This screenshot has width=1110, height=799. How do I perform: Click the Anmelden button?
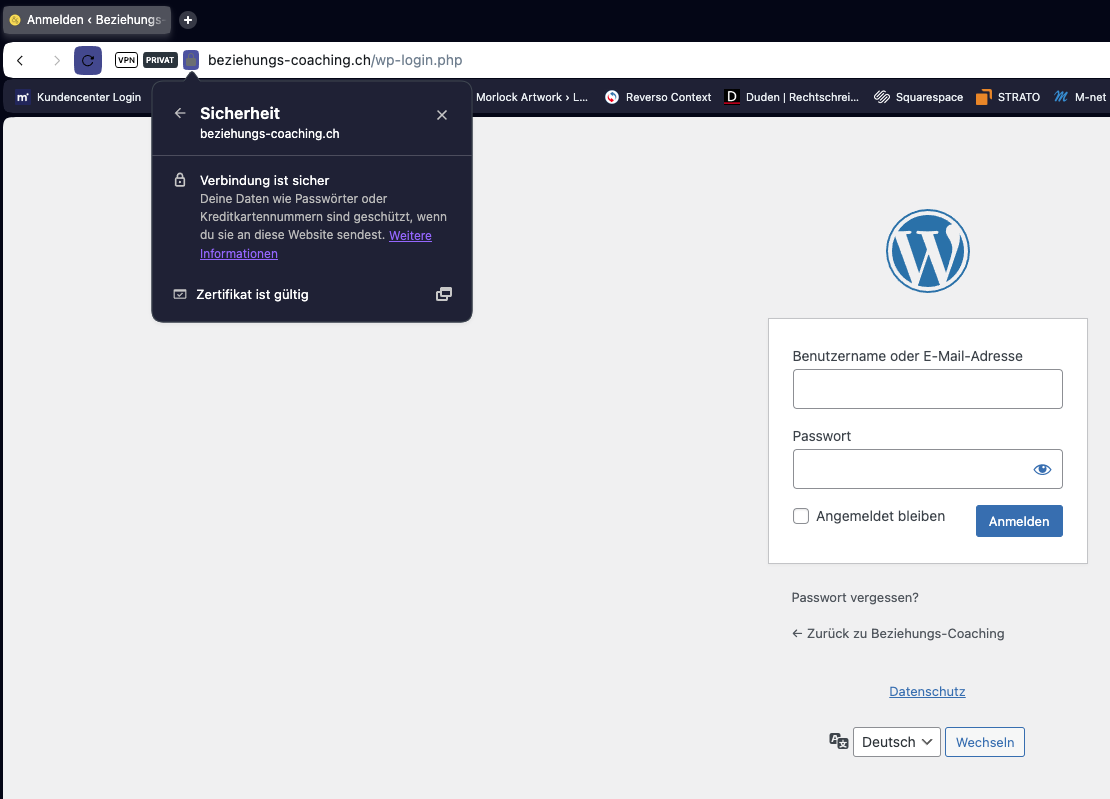(x=1019, y=521)
